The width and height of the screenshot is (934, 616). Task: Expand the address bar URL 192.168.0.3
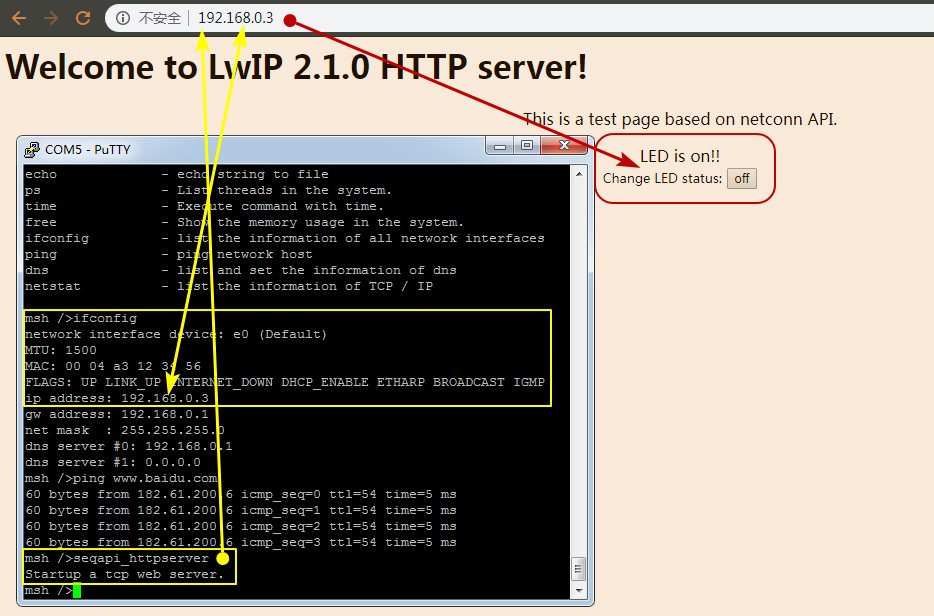click(x=235, y=17)
